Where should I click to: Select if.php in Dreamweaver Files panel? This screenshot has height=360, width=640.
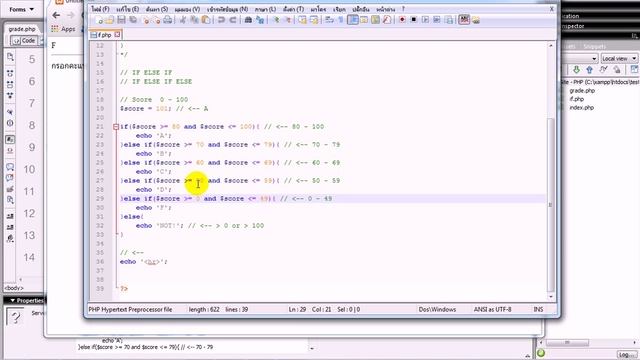pyautogui.click(x=576, y=99)
